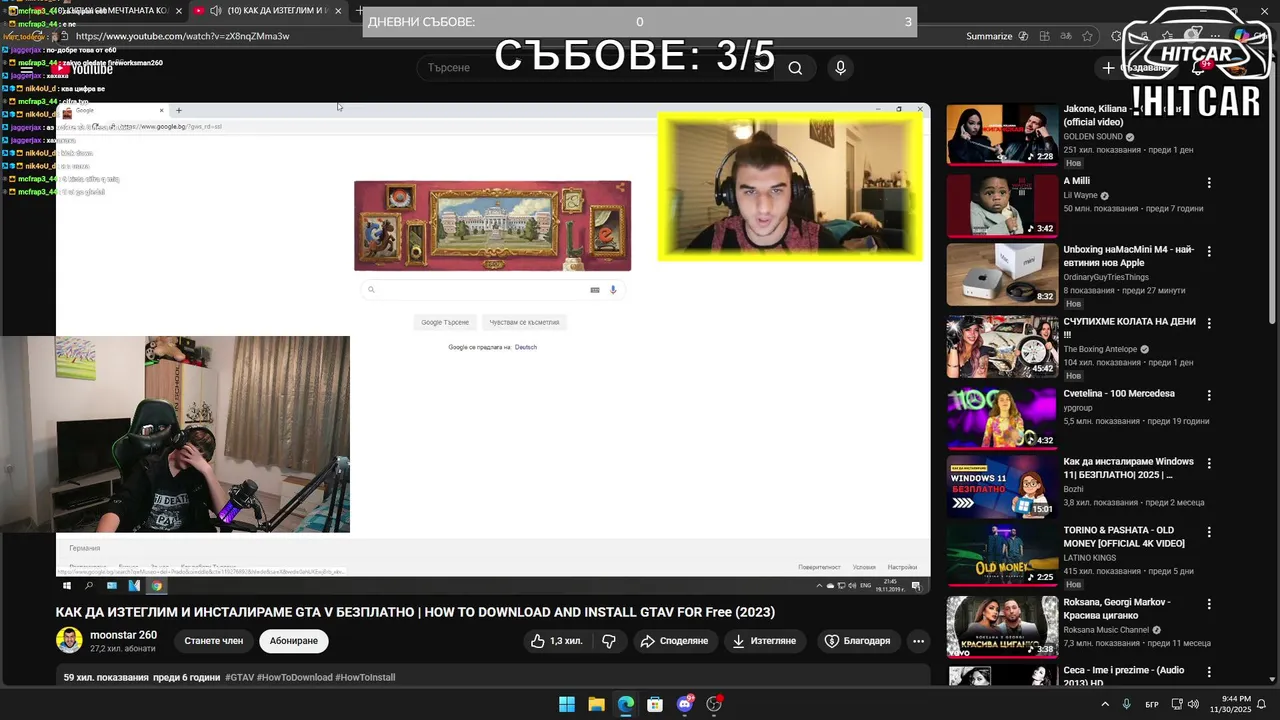The height and width of the screenshot is (720, 1280).
Task: Open options for СЧУПИХМЕ КОЛАТА video
Action: pos(1209,323)
